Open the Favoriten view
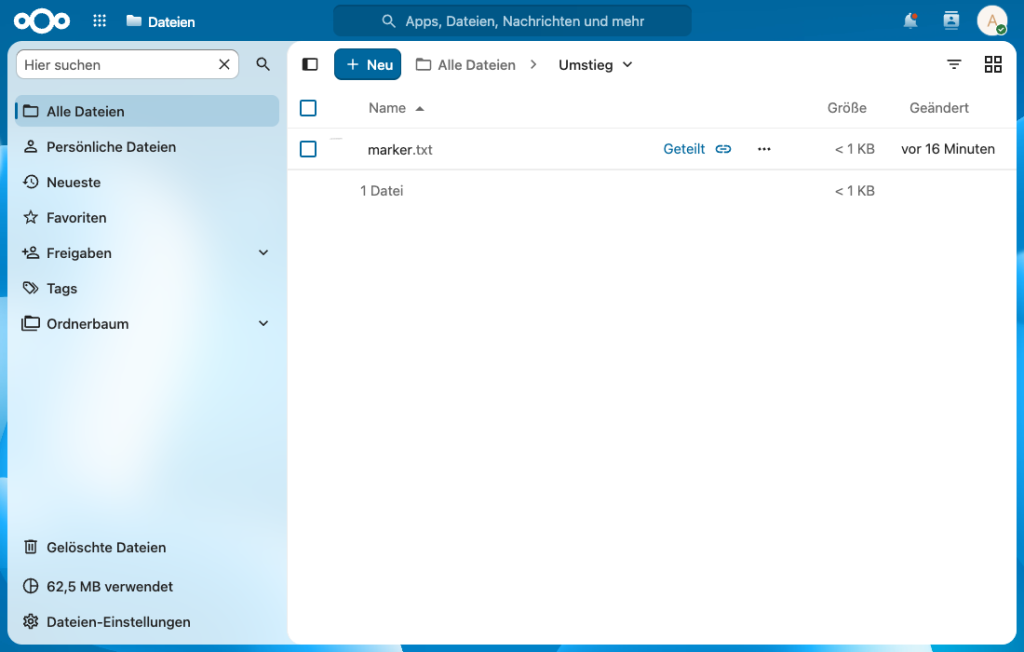 coord(148,217)
